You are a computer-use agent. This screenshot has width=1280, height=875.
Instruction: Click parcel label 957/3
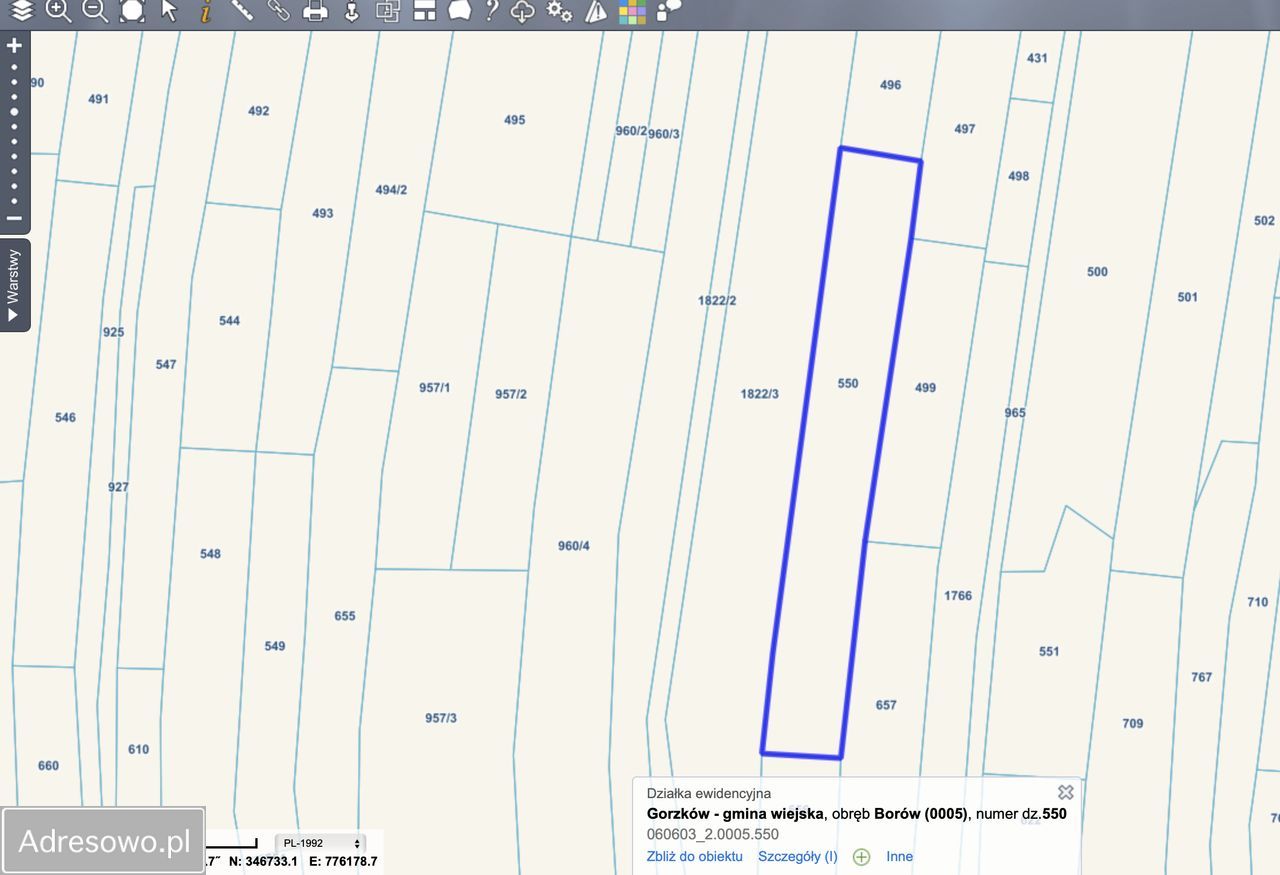point(441,718)
